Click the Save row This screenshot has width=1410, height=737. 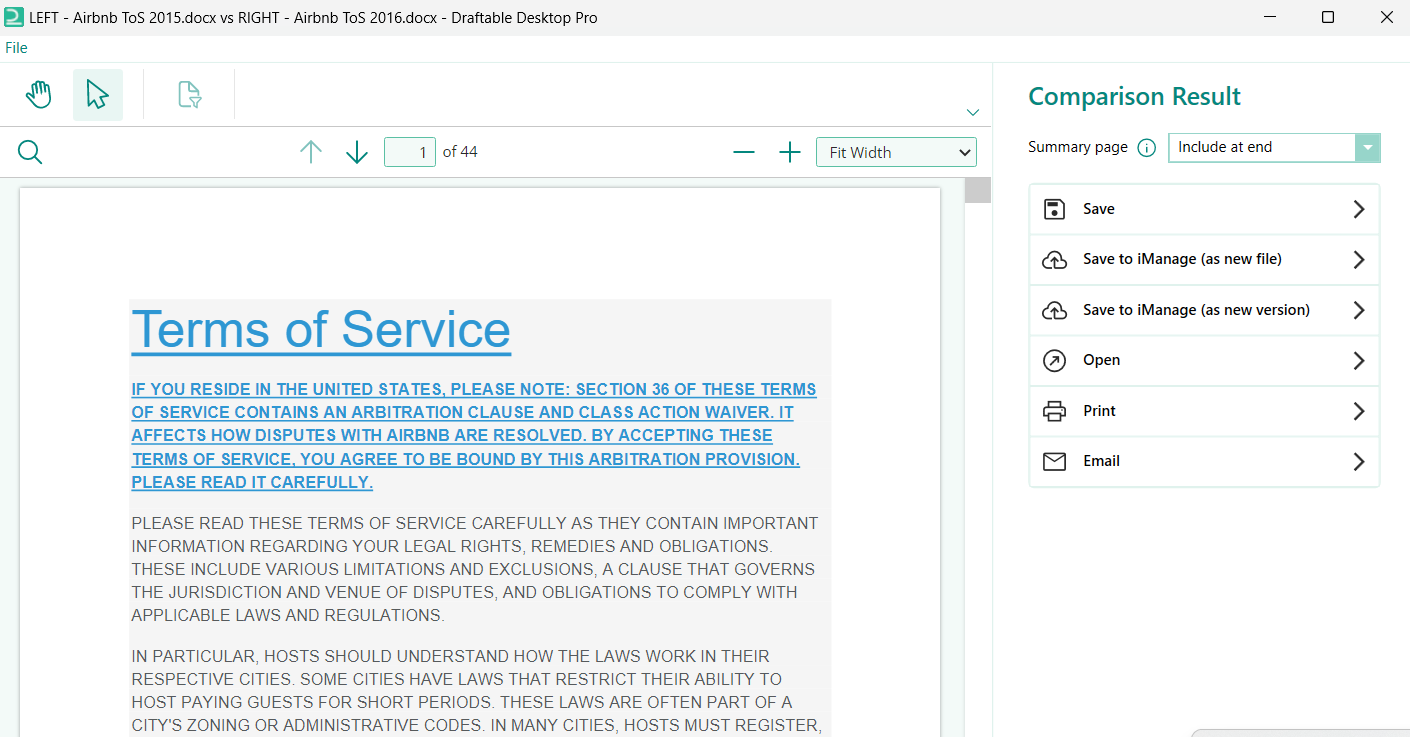[1204, 209]
